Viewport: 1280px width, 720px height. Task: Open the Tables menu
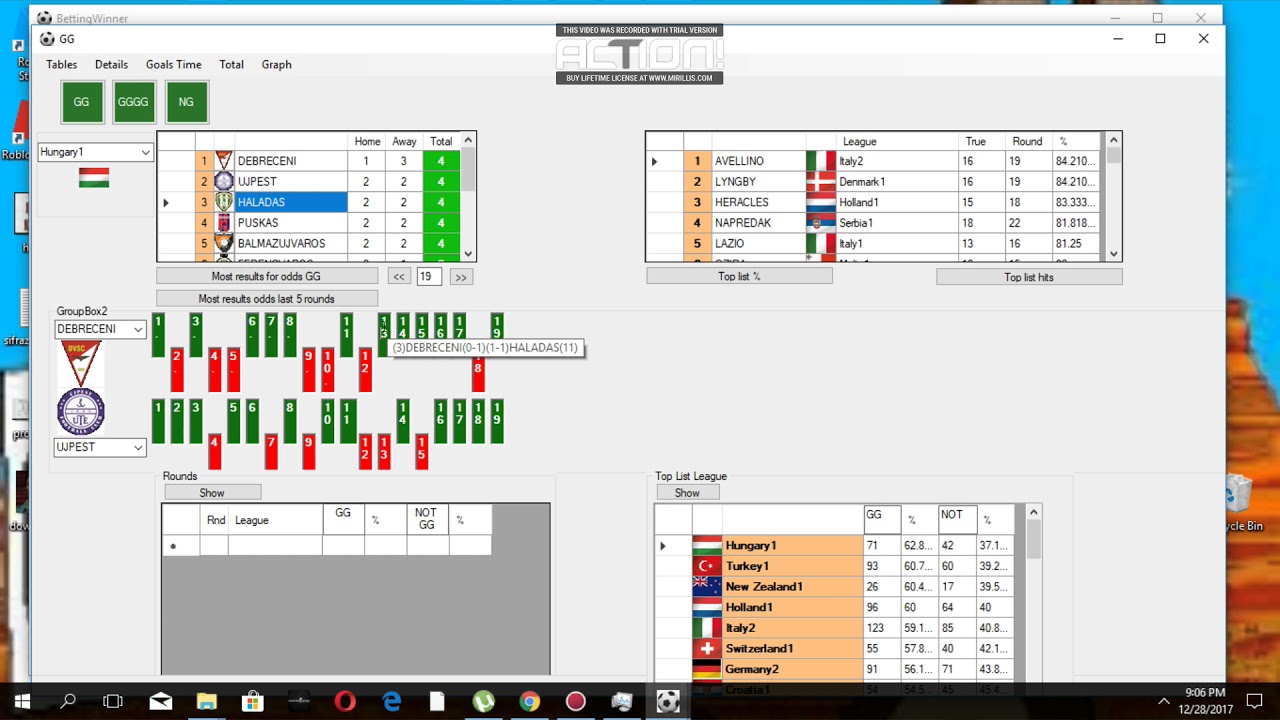[x=61, y=64]
